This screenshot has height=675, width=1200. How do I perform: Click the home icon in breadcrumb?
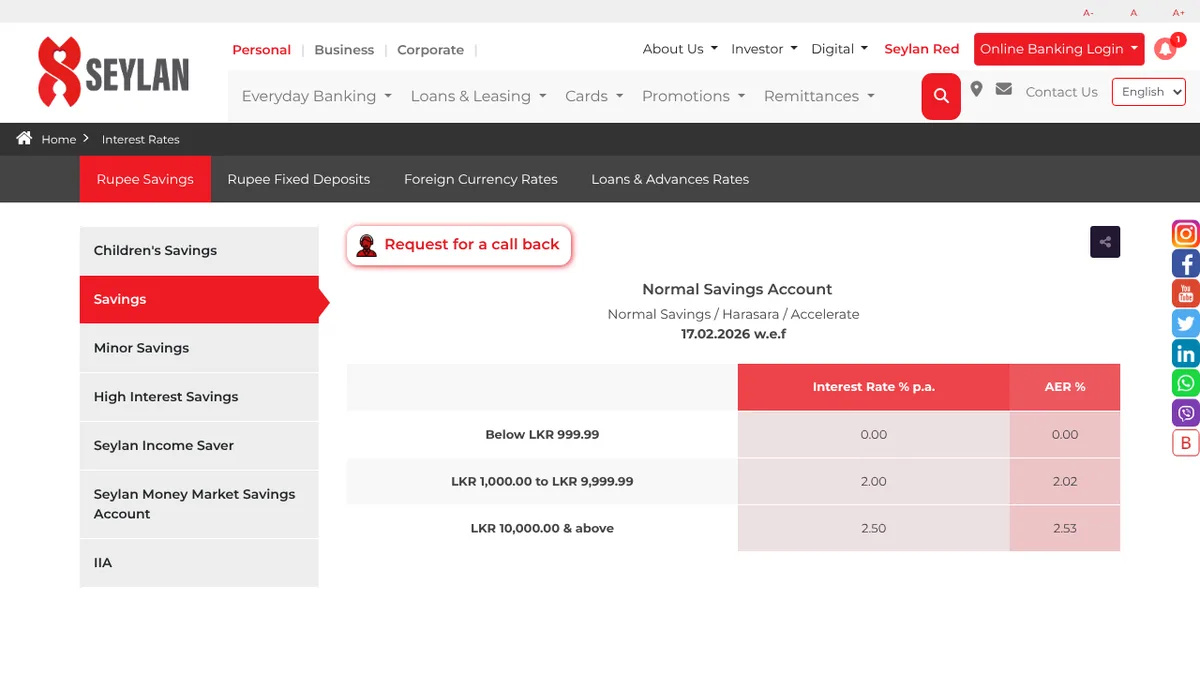pos(24,138)
